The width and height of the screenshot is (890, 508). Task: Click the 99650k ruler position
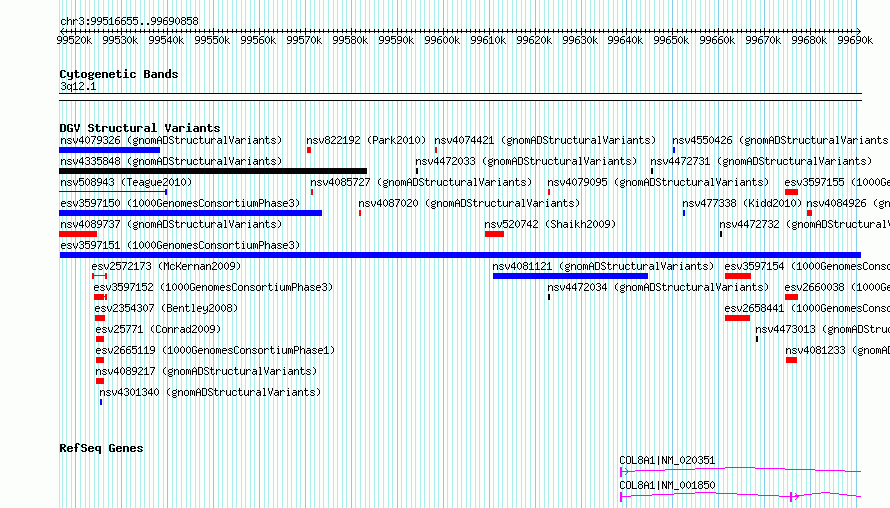671,40
